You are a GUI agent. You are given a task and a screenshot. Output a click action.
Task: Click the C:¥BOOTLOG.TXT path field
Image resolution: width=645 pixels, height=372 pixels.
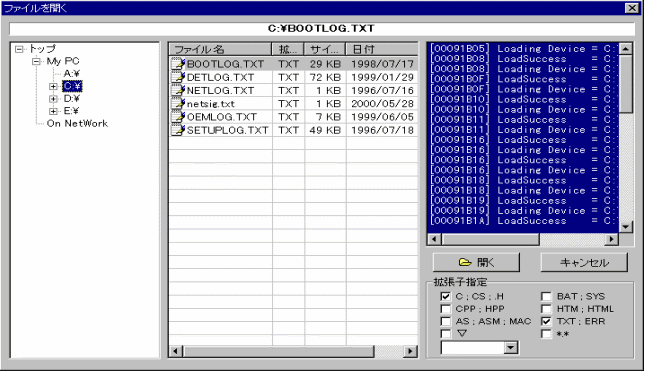pyautogui.click(x=322, y=28)
